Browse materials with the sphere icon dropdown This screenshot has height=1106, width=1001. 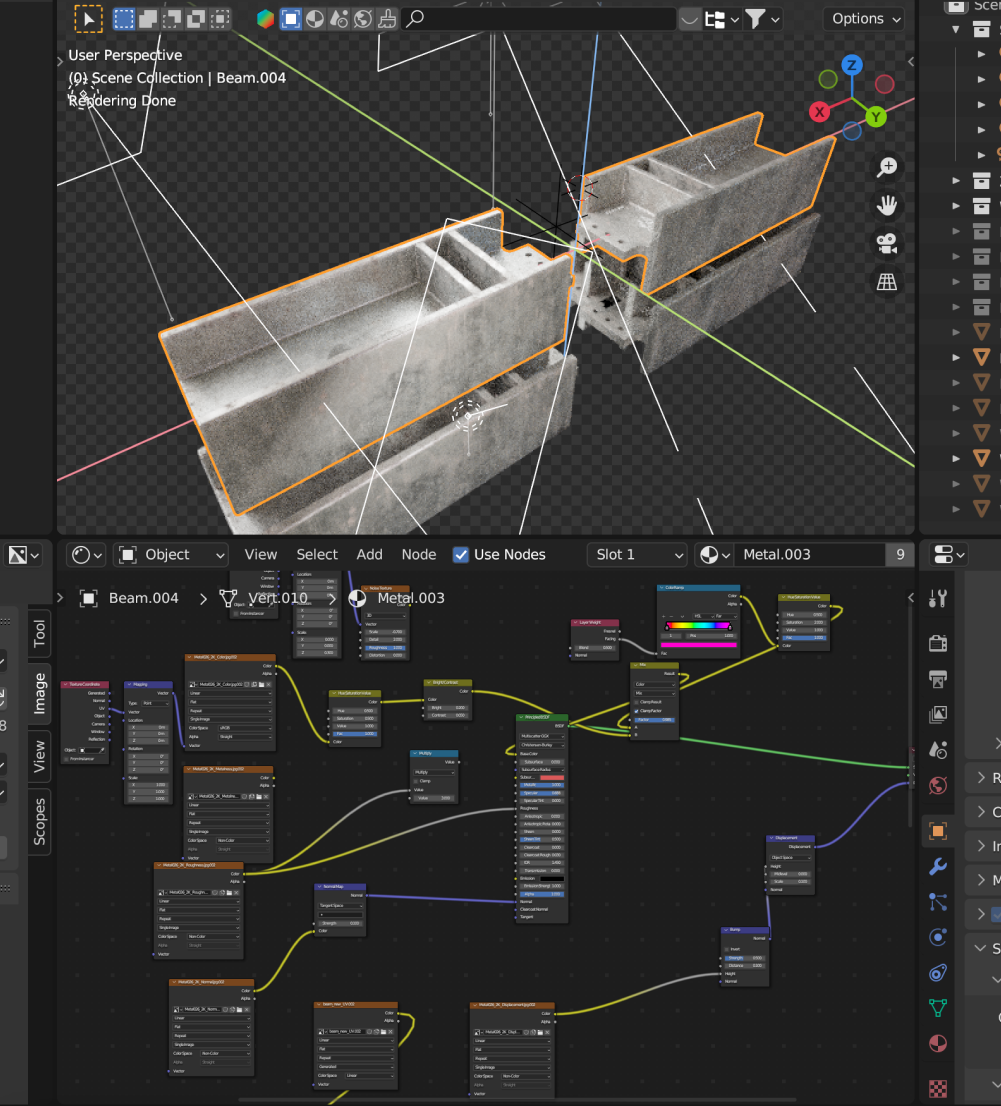click(x=714, y=555)
